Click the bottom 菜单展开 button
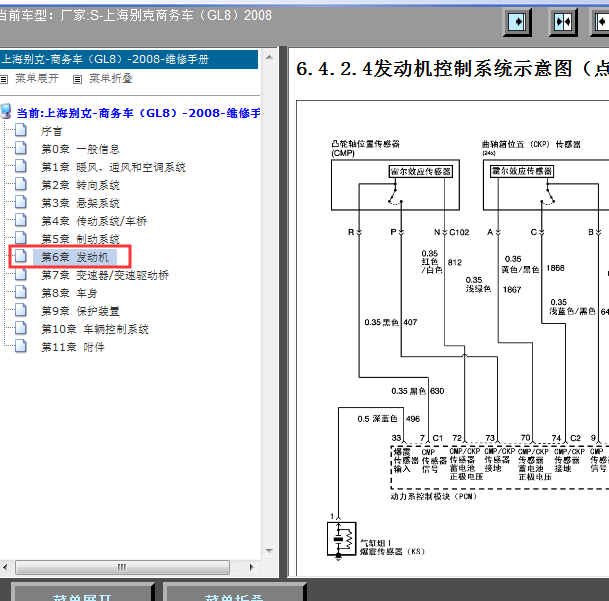 tap(82, 592)
